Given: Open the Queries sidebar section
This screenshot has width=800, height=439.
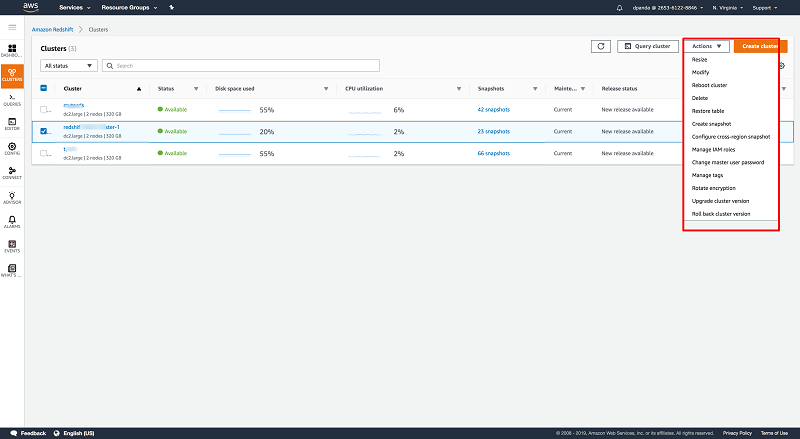Looking at the screenshot, I should point(12,100).
